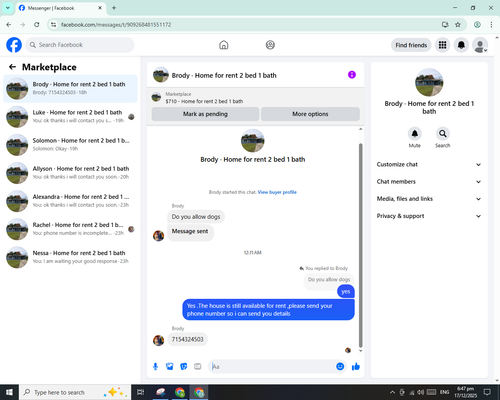Click the blue 'yes' reply bubble
Image resolution: width=500 pixels, height=400 pixels.
[x=346, y=292]
